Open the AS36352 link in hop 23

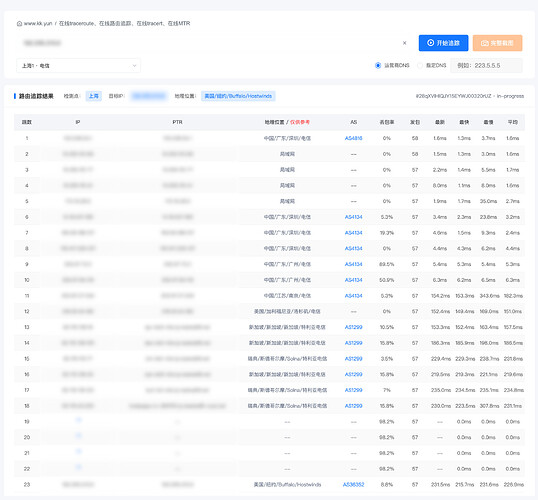pyautogui.click(x=353, y=485)
